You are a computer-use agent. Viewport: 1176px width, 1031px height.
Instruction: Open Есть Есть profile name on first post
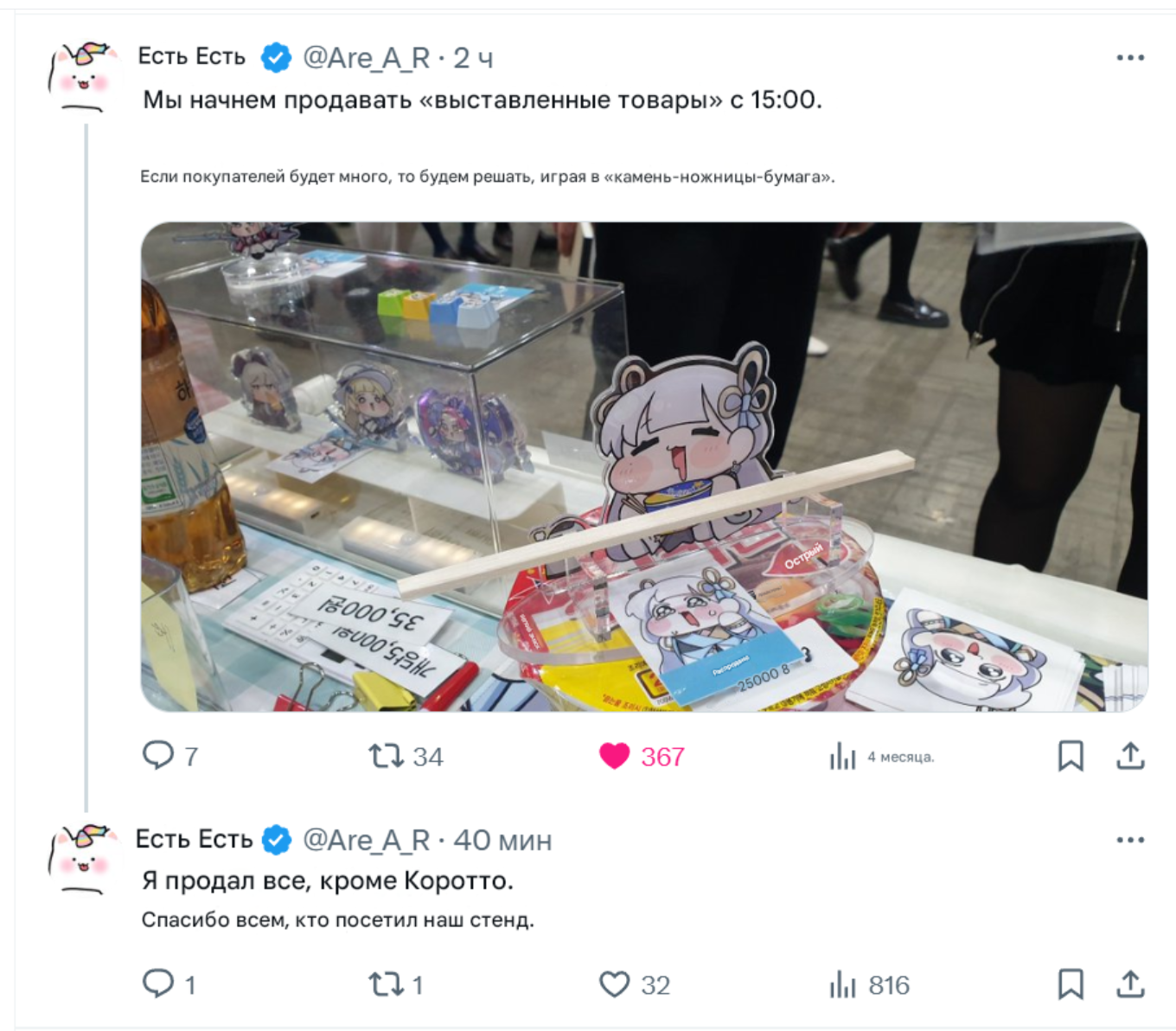click(x=192, y=57)
